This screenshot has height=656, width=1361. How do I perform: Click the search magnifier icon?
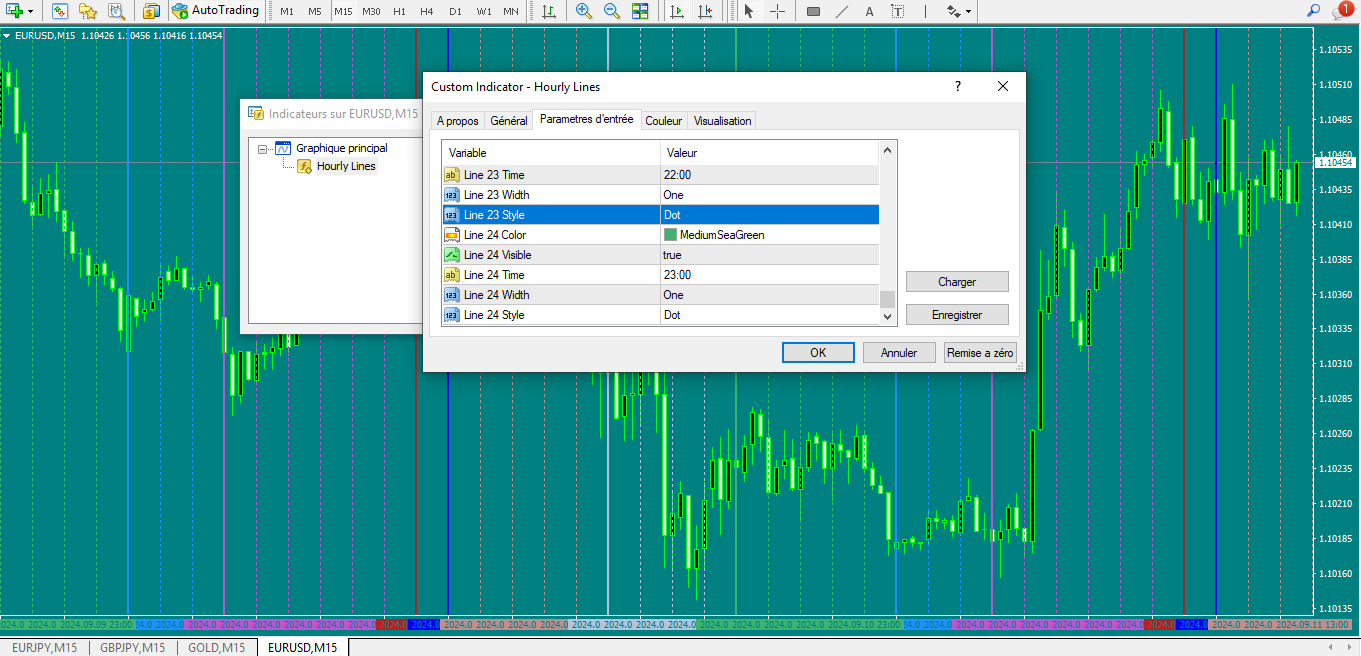point(1314,11)
